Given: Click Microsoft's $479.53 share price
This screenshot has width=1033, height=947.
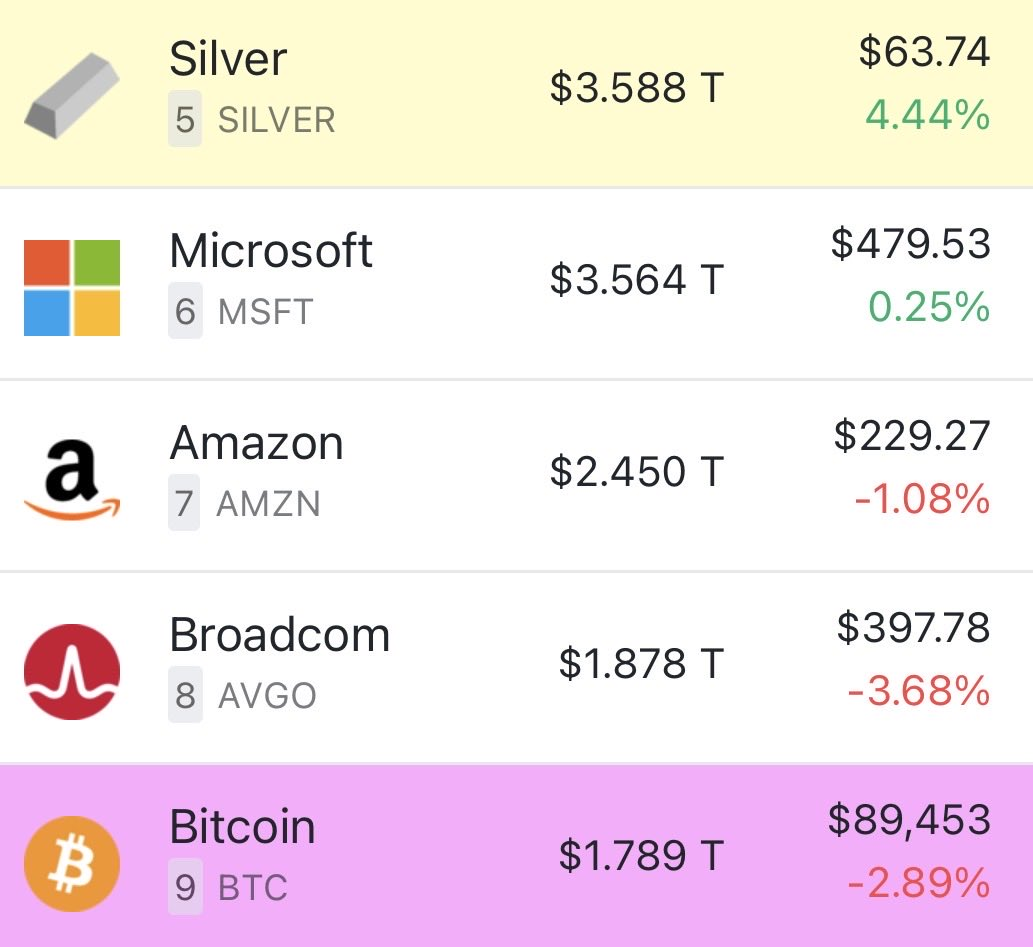Looking at the screenshot, I should (x=910, y=245).
